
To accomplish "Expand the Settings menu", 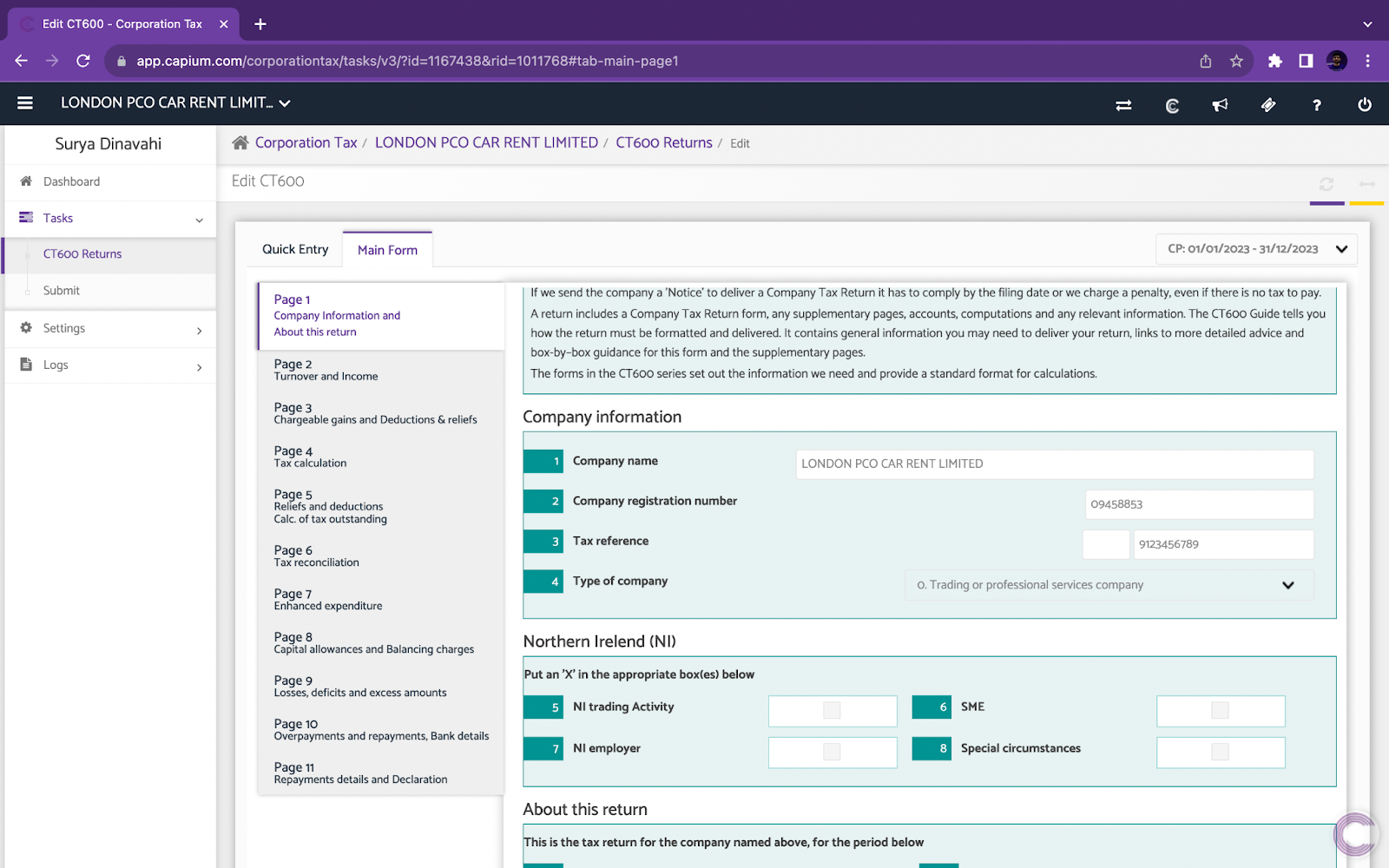I will click(200, 331).
